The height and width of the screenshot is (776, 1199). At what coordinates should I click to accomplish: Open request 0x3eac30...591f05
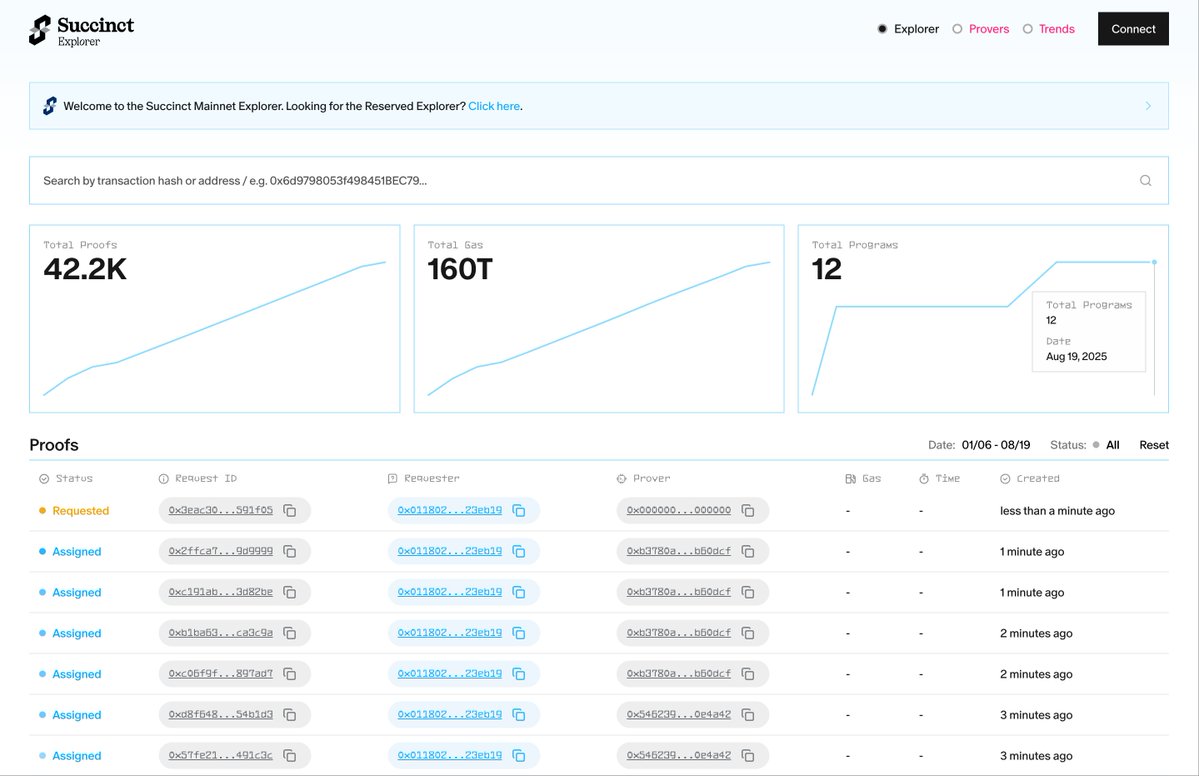coord(220,510)
